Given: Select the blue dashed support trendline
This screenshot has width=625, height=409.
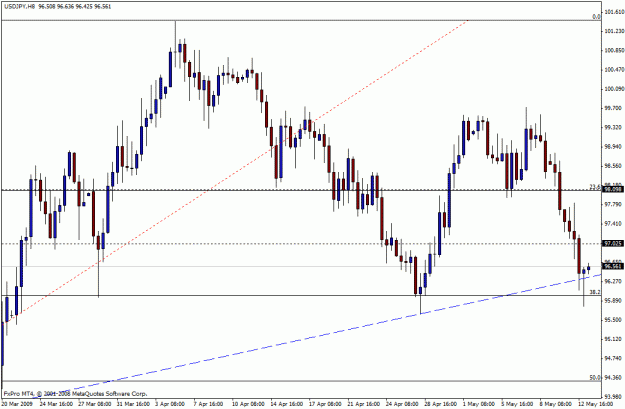Looking at the screenshot, I should [x=318, y=336].
